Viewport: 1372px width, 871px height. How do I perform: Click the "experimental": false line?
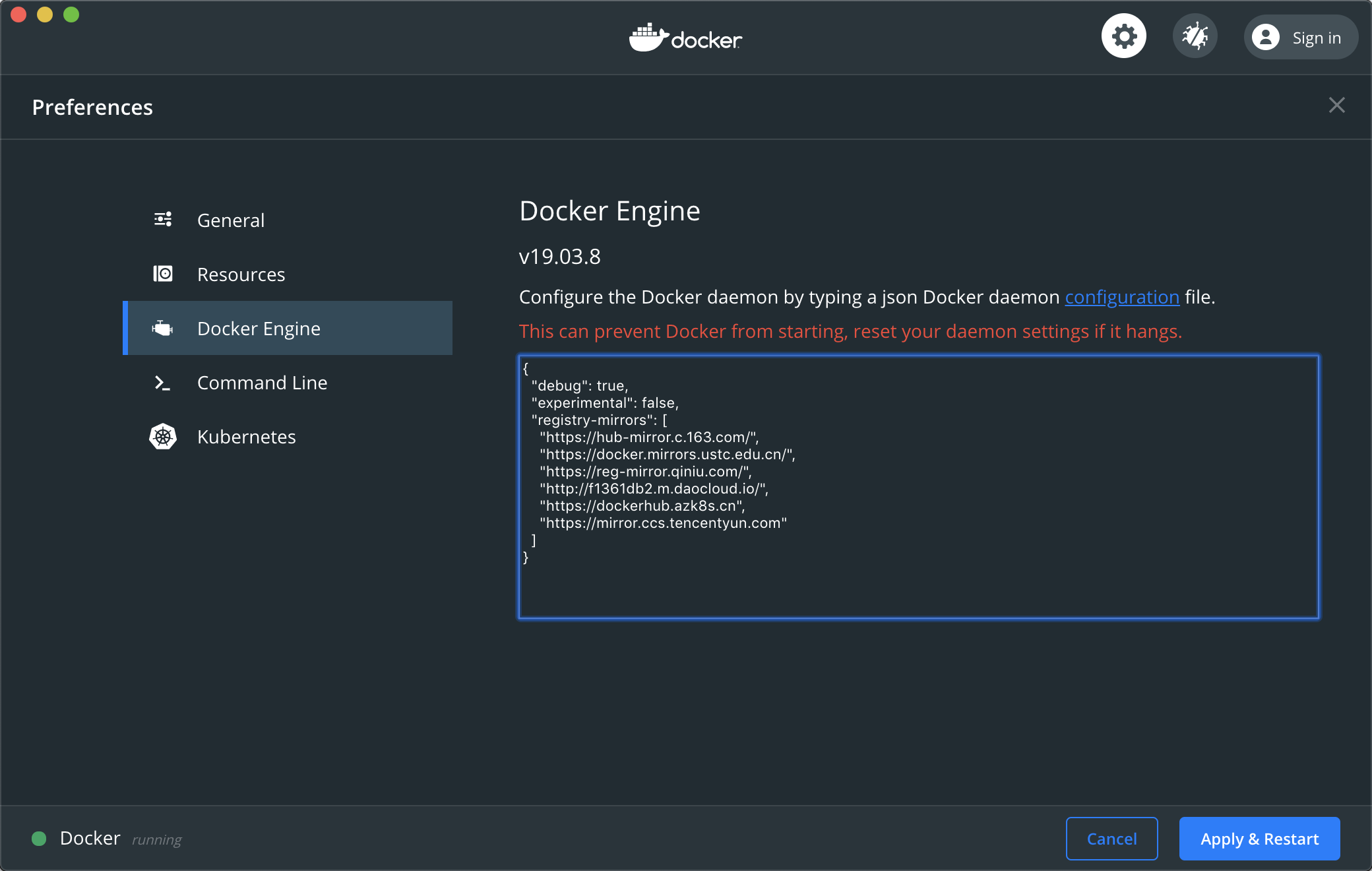click(x=605, y=403)
